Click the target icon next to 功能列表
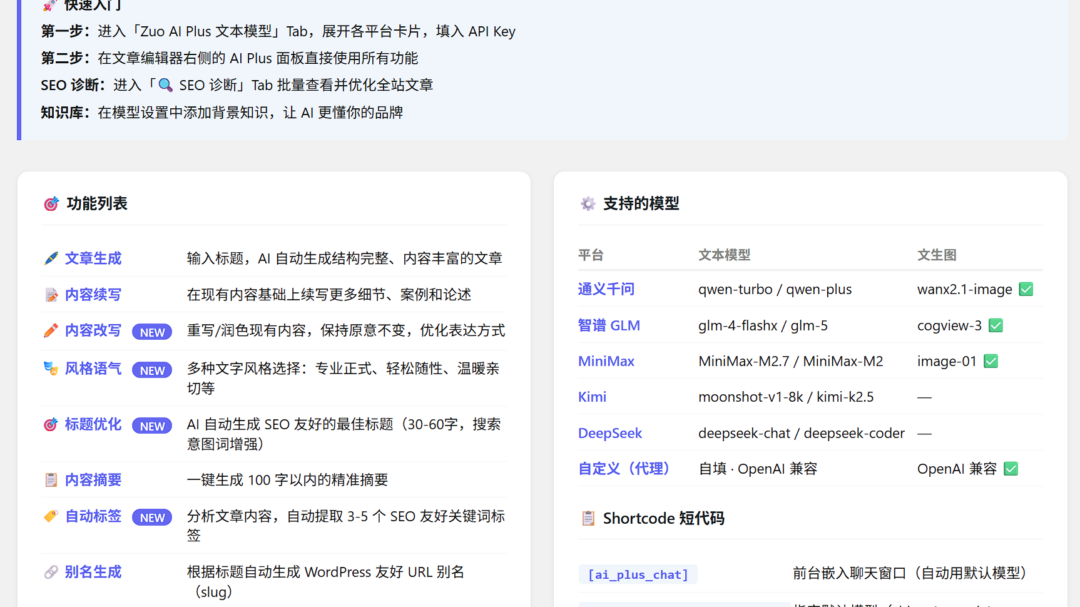1080x607 pixels. [51, 204]
